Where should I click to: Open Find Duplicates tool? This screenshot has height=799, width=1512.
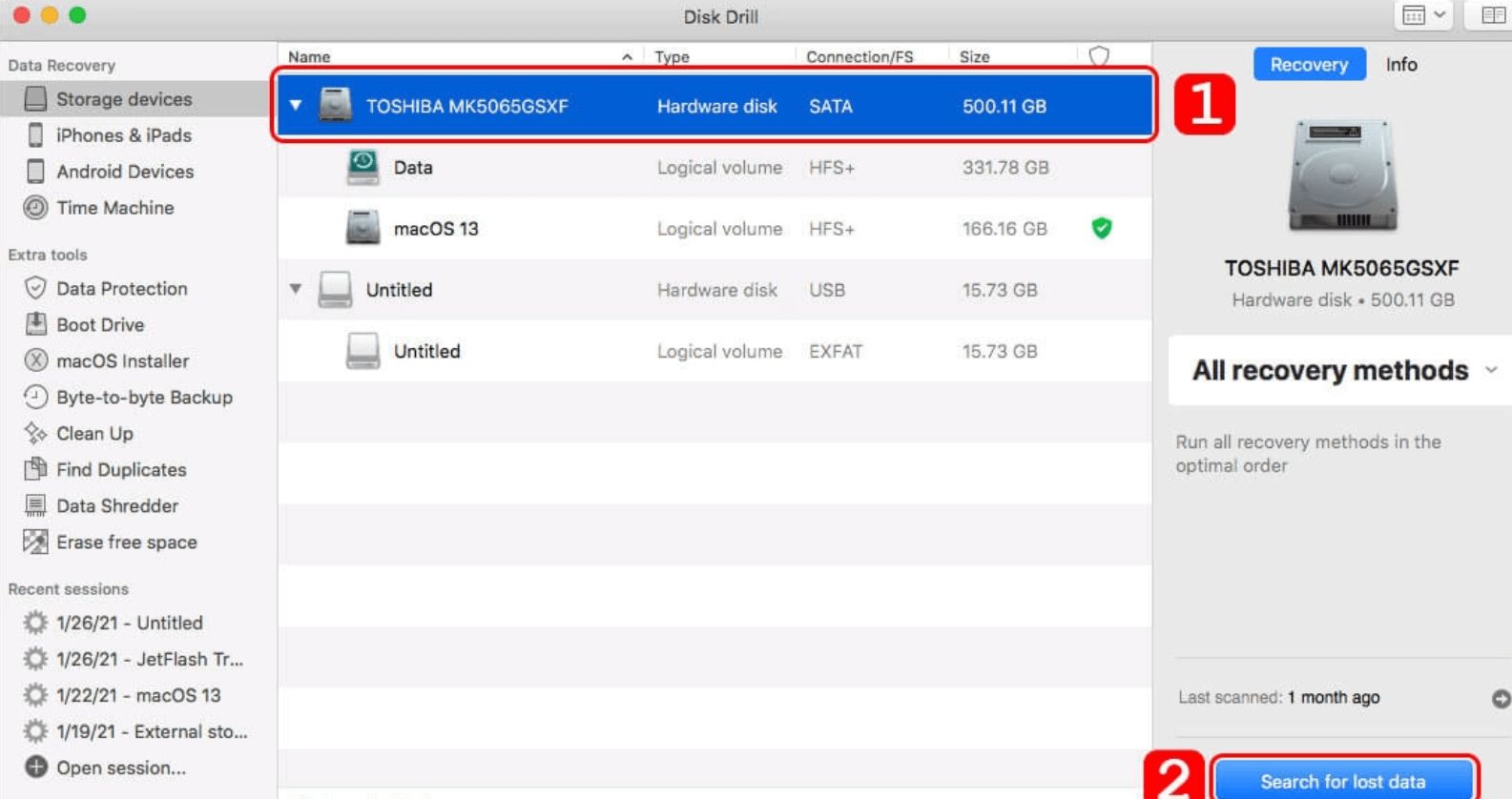point(120,470)
